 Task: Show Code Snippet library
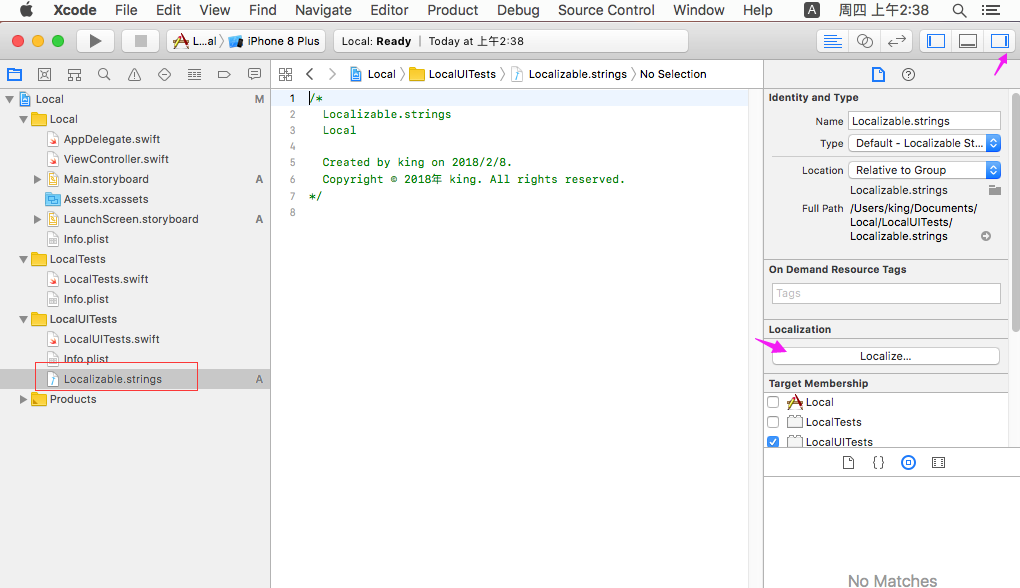tap(878, 462)
